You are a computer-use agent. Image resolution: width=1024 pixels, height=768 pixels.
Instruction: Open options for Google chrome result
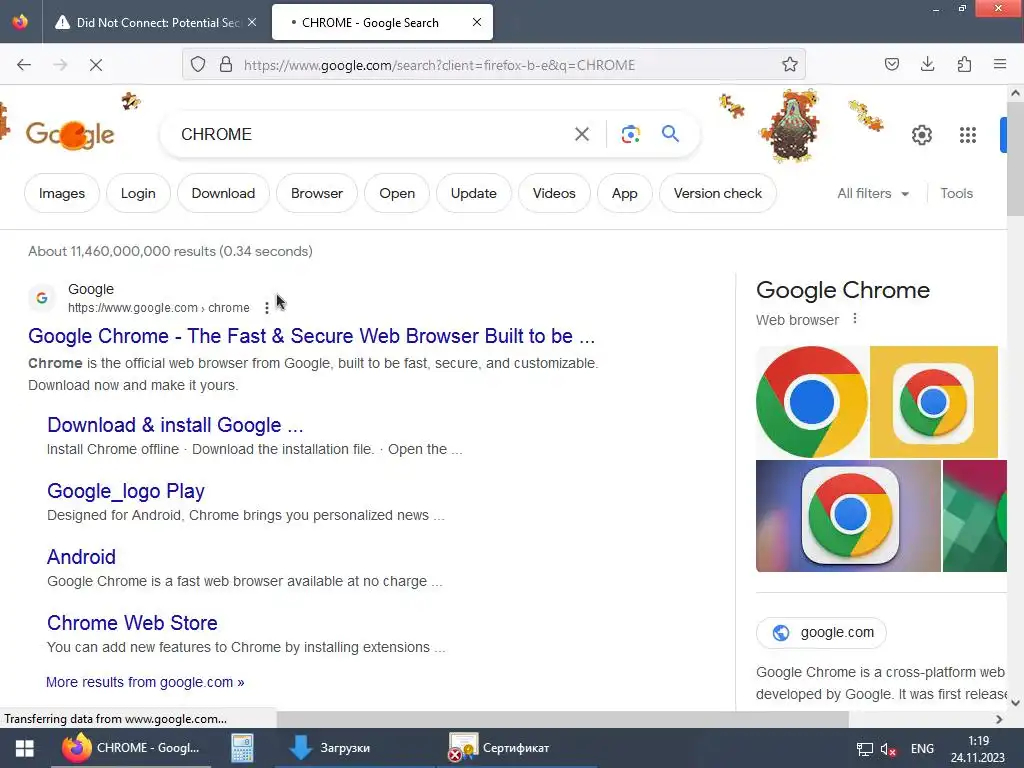click(266, 308)
